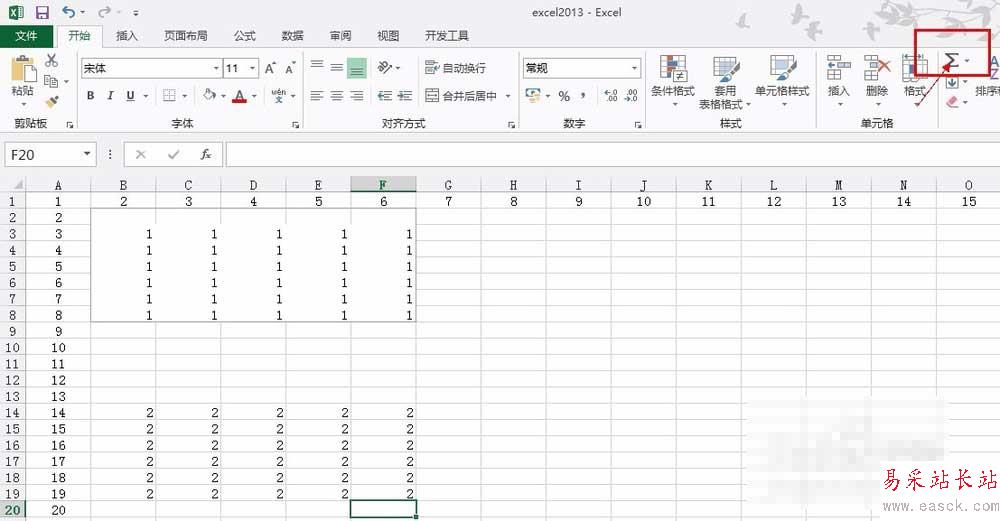The width and height of the screenshot is (1000, 521).
Task: Toggle Bold formatting
Action: pos(91,96)
